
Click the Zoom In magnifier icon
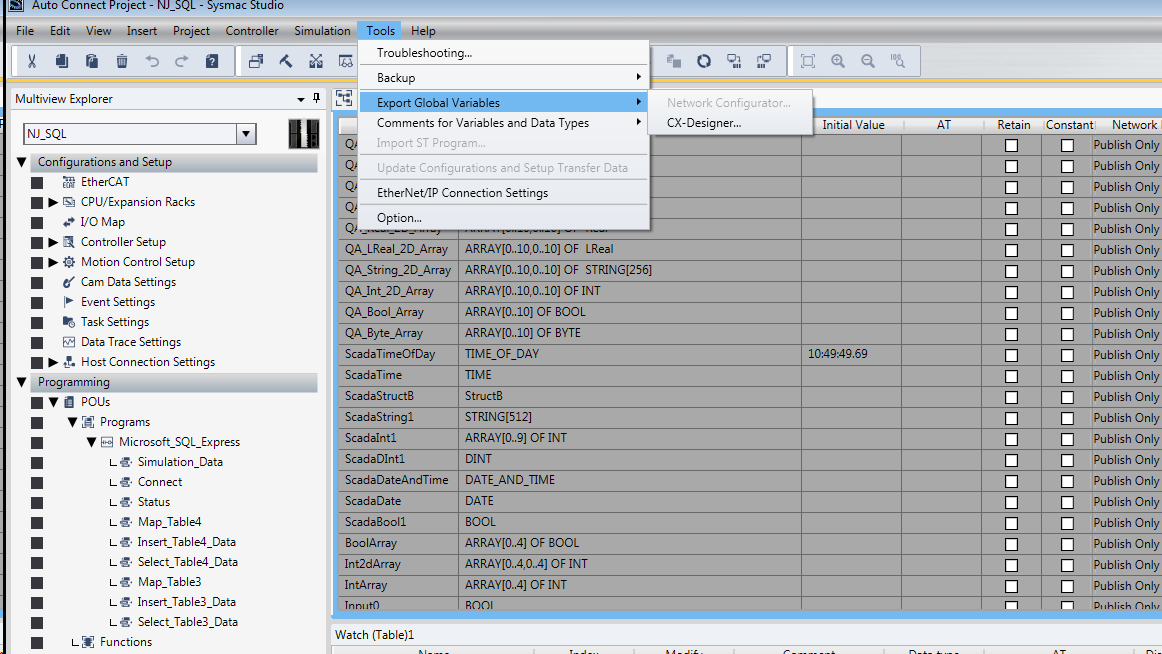coord(838,61)
